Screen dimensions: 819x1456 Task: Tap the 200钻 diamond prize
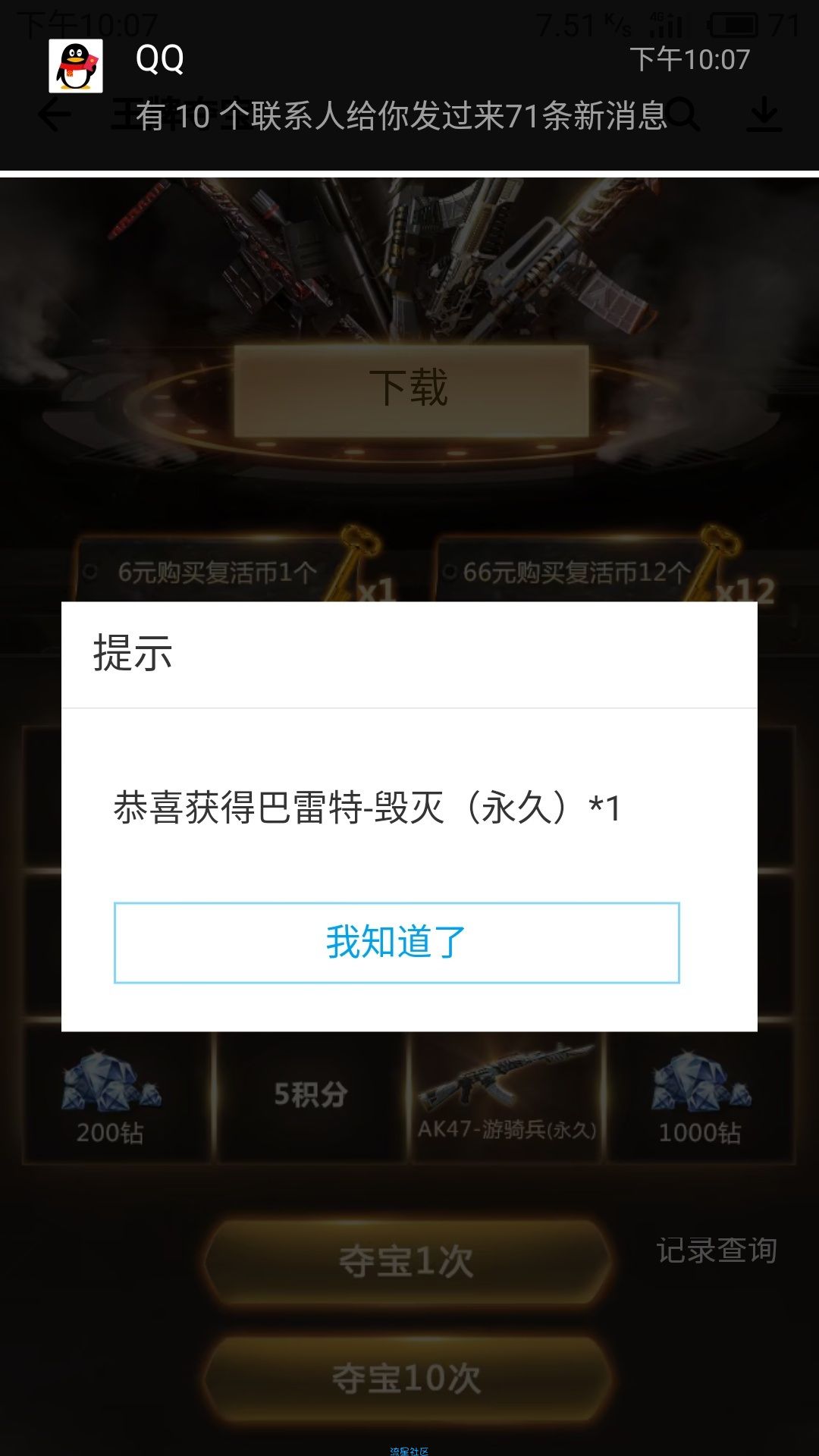111,1097
